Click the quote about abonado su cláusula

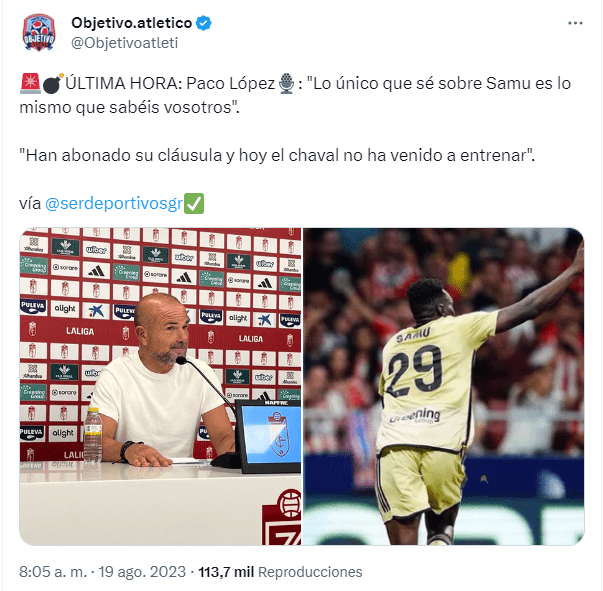(277, 155)
